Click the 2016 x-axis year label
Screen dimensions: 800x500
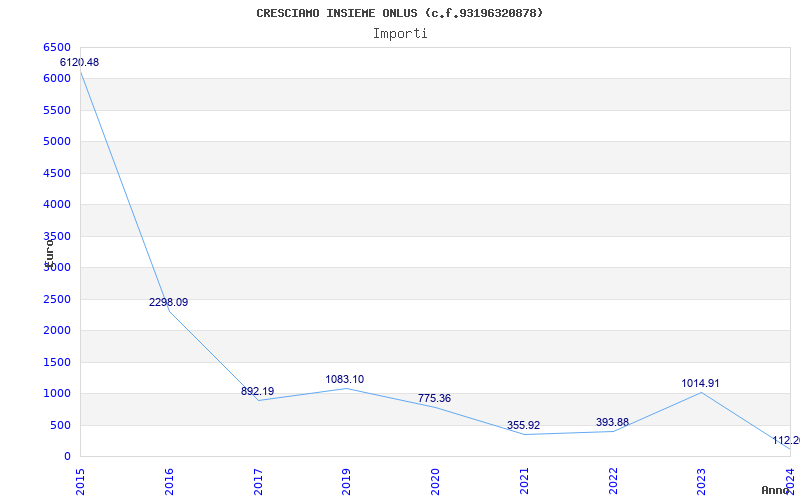pyautogui.click(x=169, y=482)
